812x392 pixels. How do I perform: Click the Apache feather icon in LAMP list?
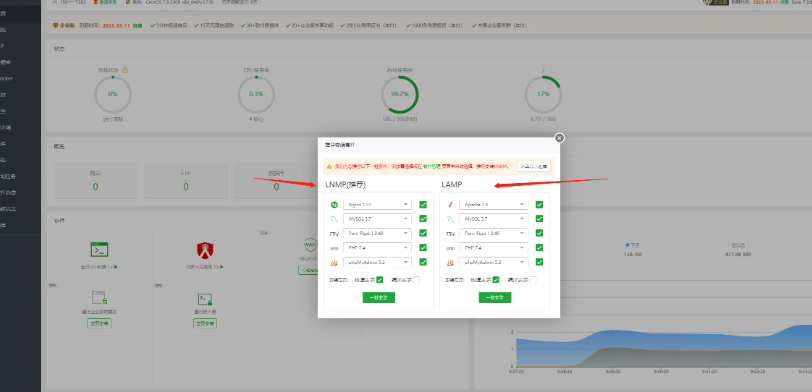pos(450,205)
